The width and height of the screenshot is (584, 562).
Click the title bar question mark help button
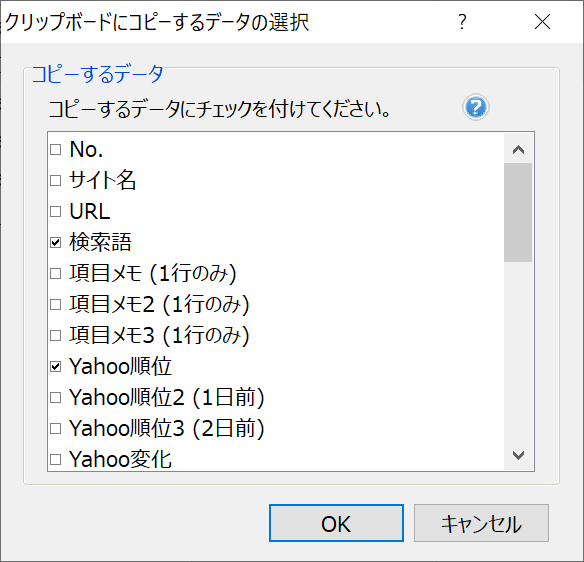pos(462,22)
